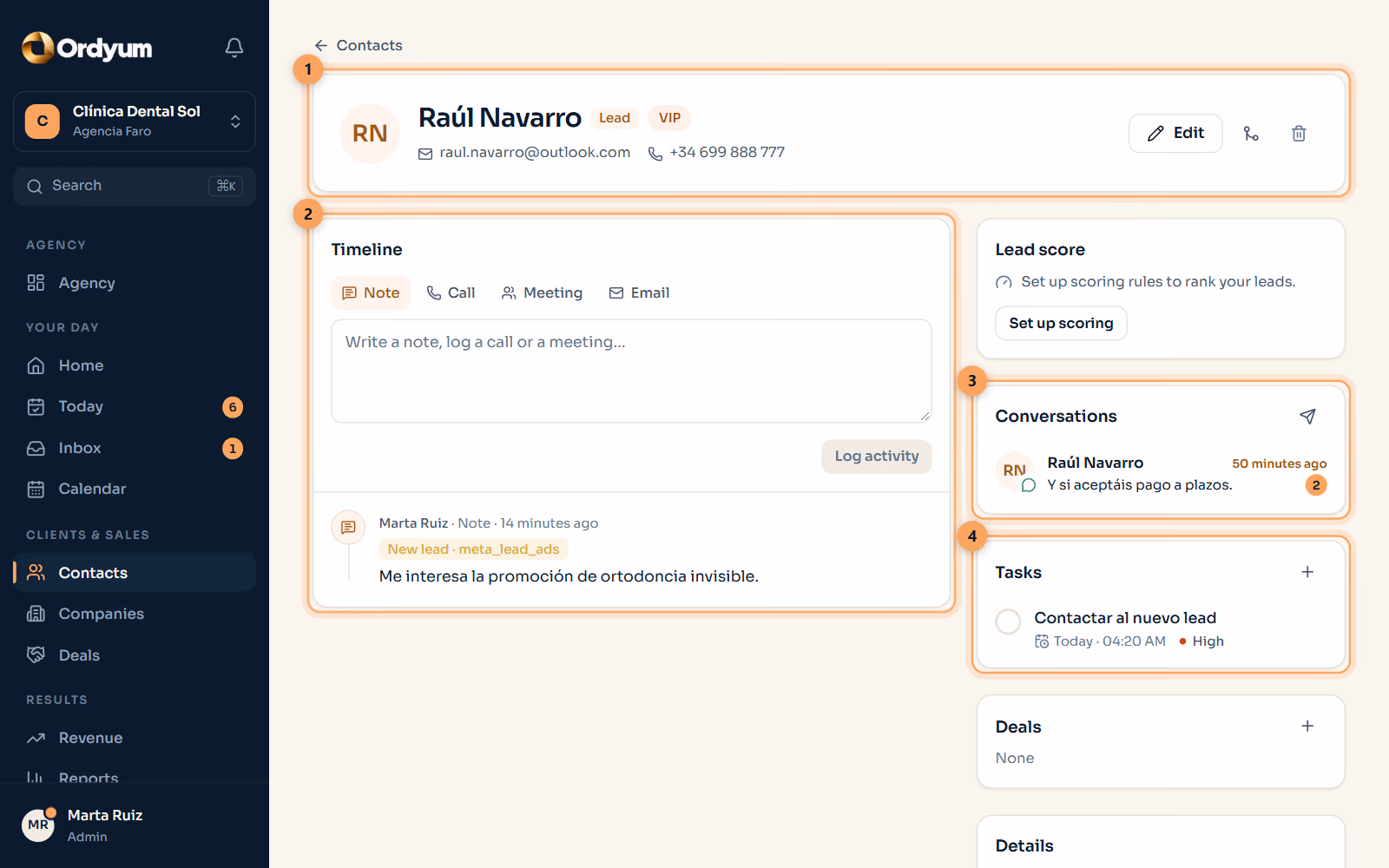Click the WhatsApp icon beside Raúl's conversation avatar
This screenshot has height=868, width=1389.
(x=1029, y=485)
